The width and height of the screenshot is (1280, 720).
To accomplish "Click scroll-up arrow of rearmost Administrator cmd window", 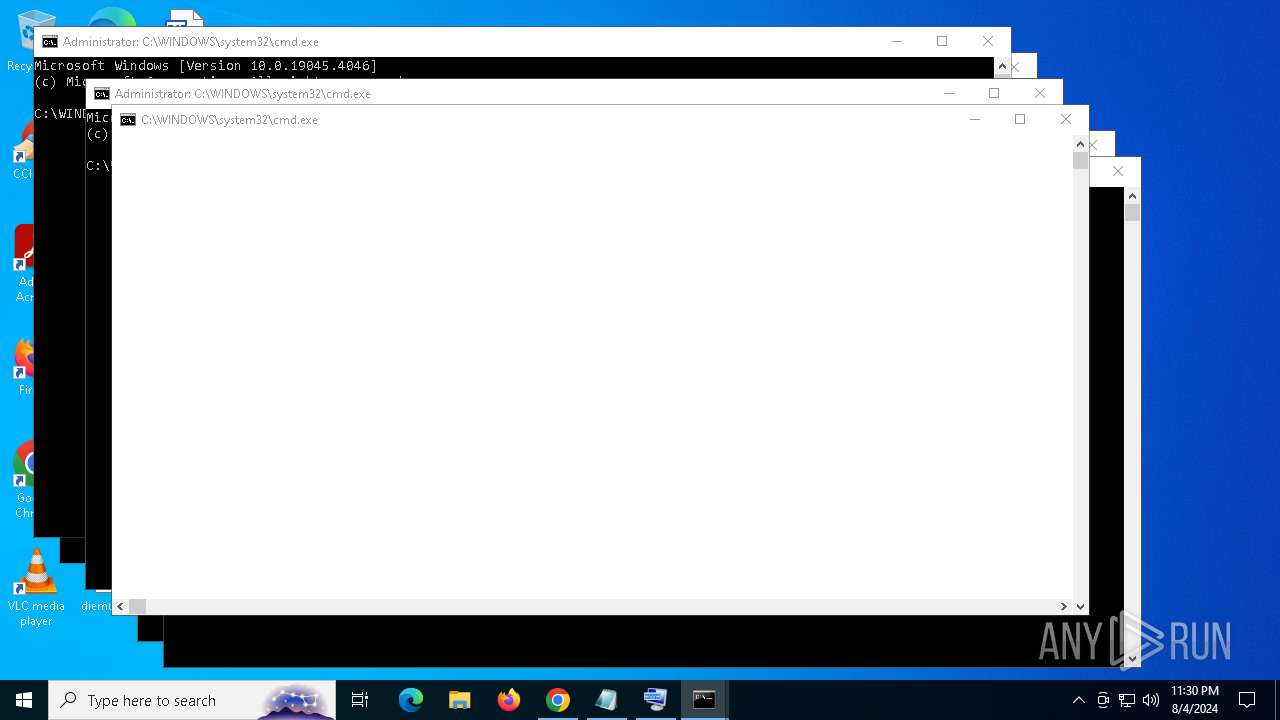I will tap(1002, 66).
